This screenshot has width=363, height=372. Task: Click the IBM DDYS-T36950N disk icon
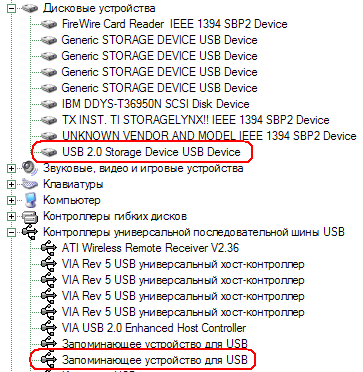pos(49,104)
